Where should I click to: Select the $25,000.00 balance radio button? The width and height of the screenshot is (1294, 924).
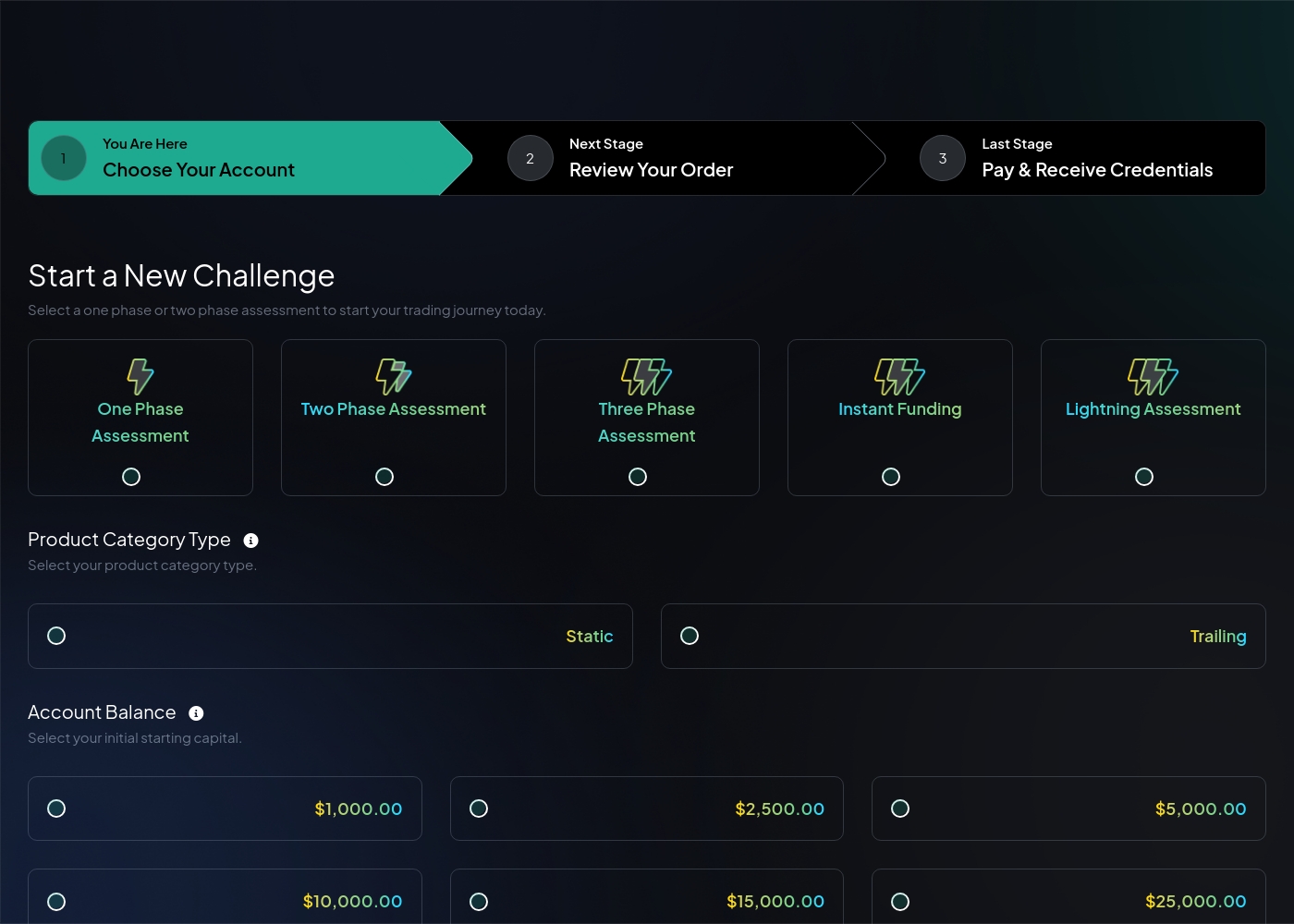pos(900,902)
